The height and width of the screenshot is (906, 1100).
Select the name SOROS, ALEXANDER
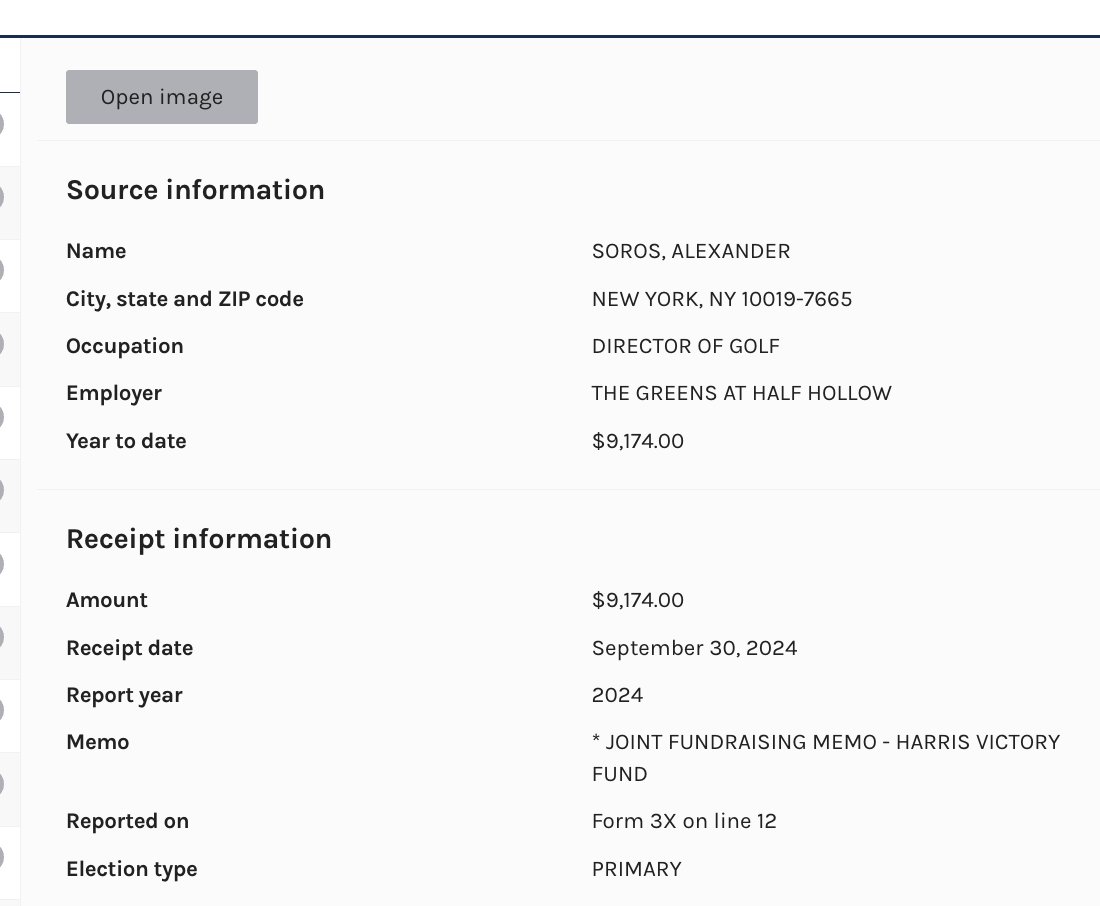click(691, 251)
